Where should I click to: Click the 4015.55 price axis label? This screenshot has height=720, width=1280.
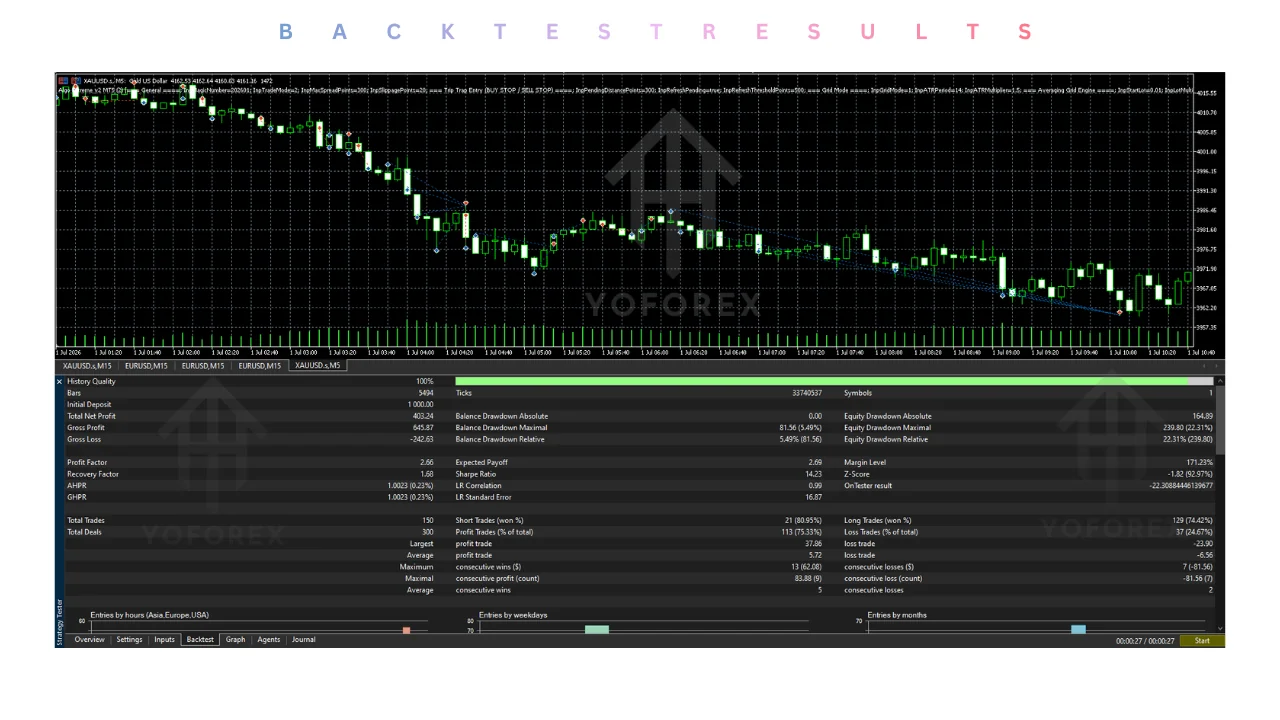(1206, 93)
